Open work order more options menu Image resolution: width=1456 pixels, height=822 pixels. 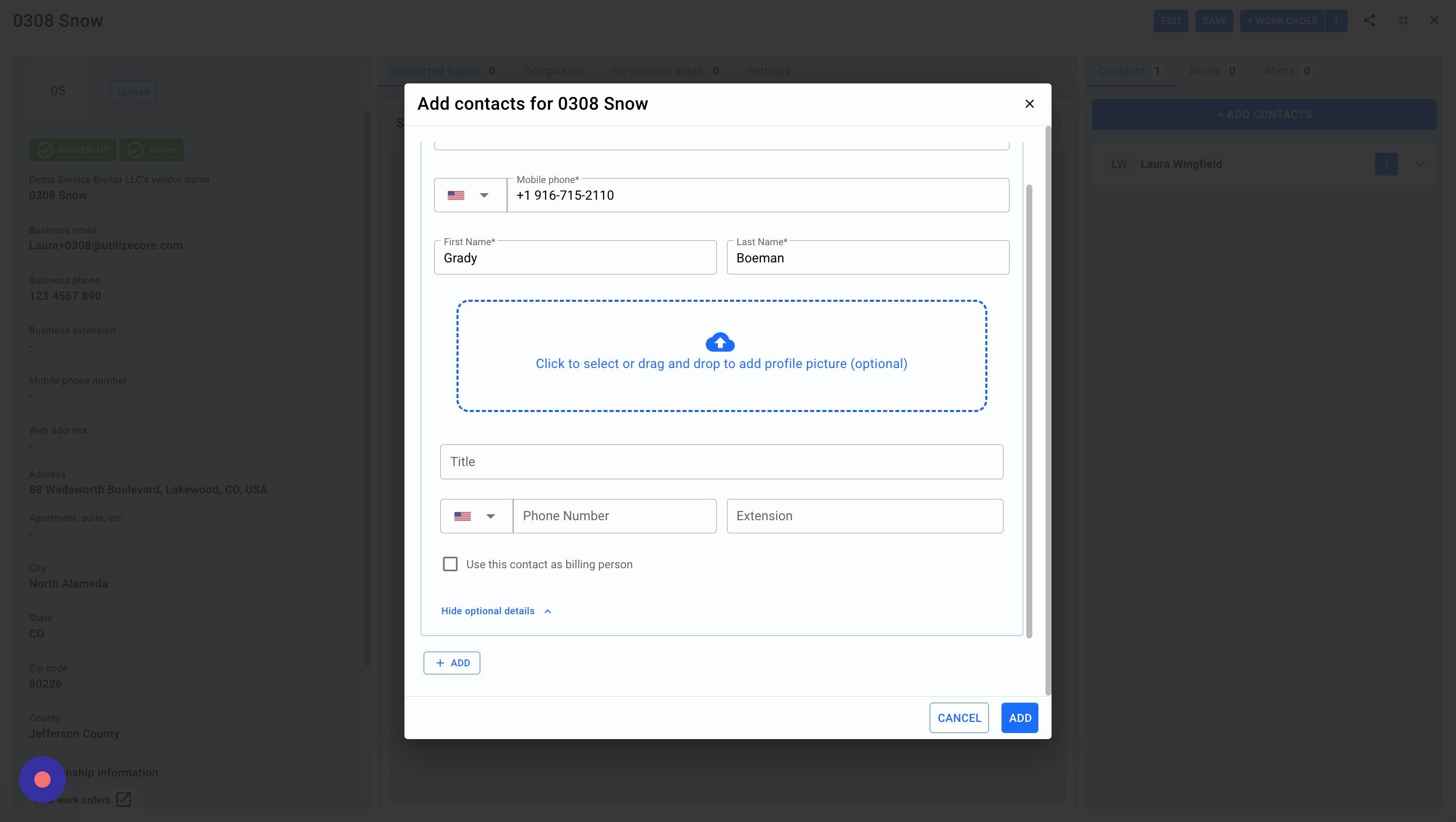(1336, 21)
